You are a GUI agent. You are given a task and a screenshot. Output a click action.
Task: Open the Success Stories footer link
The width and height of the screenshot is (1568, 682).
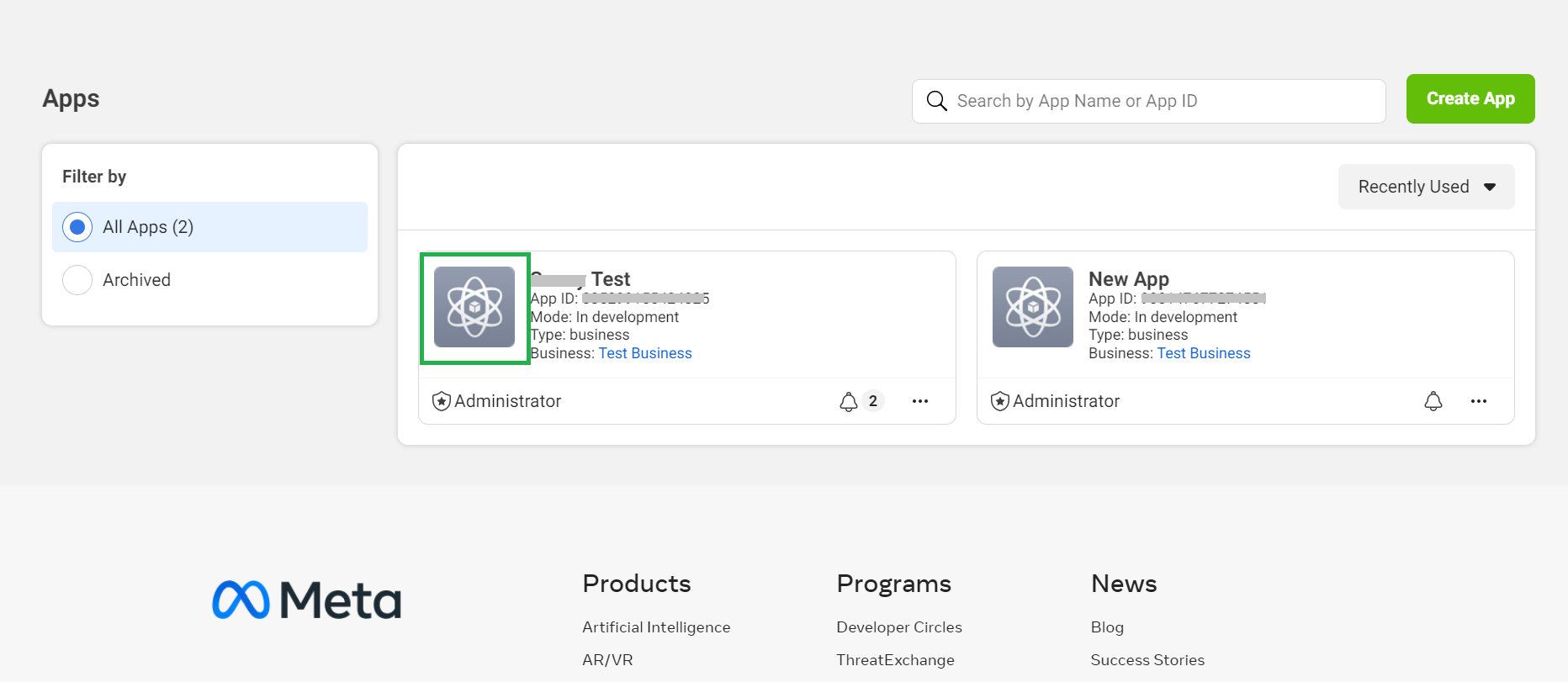tap(1147, 660)
